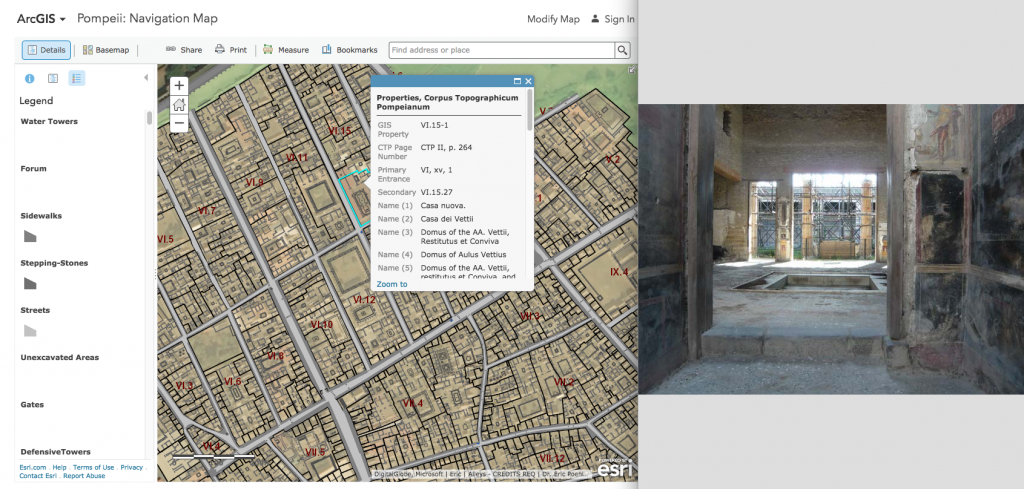Open Bookmarks

(x=349, y=50)
